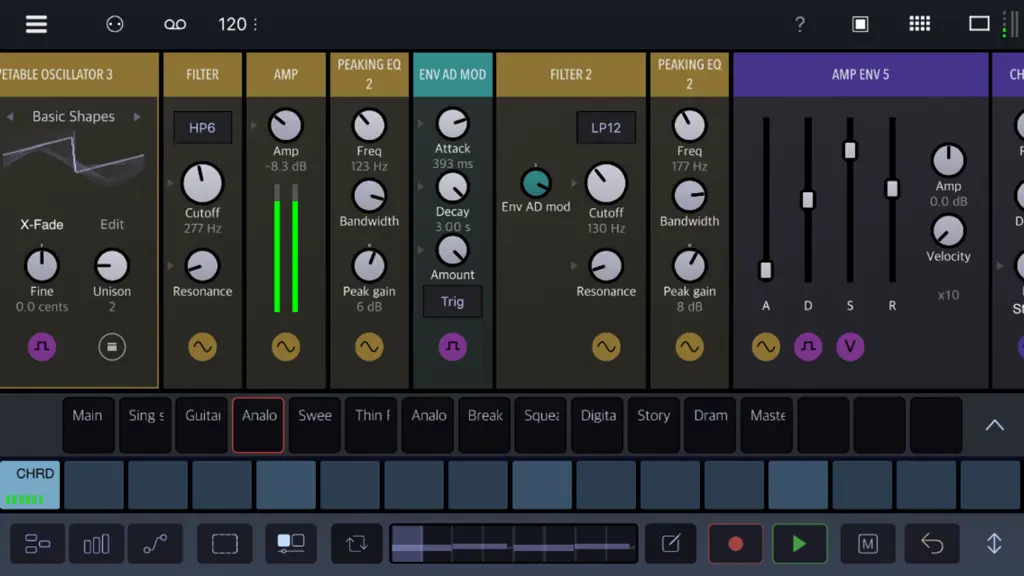Select the automation curve icon
The height and width of the screenshot is (576, 1024).
coord(155,543)
